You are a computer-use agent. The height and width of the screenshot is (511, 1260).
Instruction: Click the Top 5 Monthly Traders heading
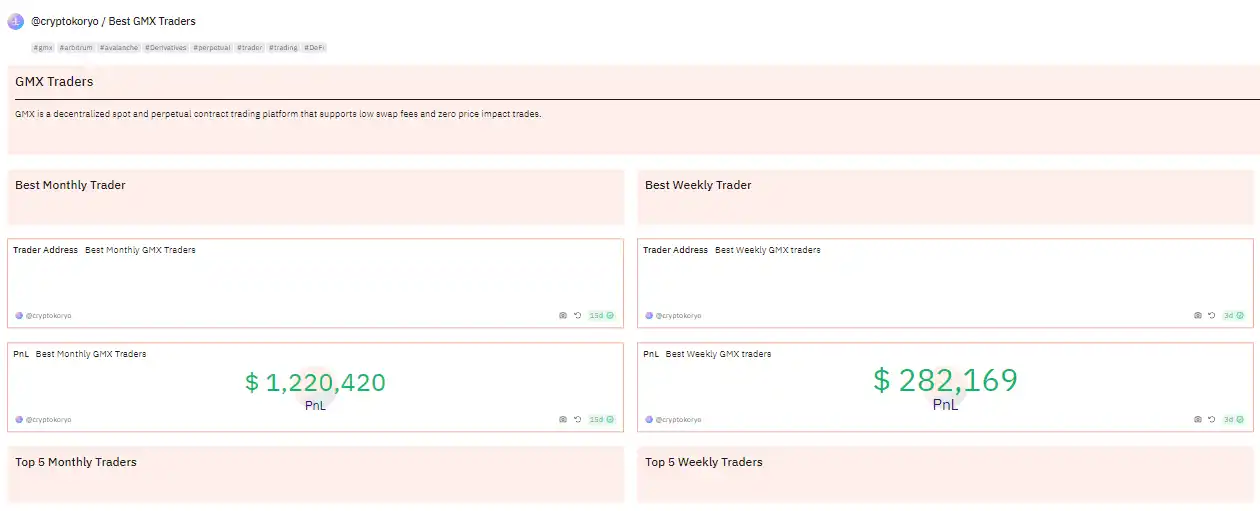coord(76,462)
